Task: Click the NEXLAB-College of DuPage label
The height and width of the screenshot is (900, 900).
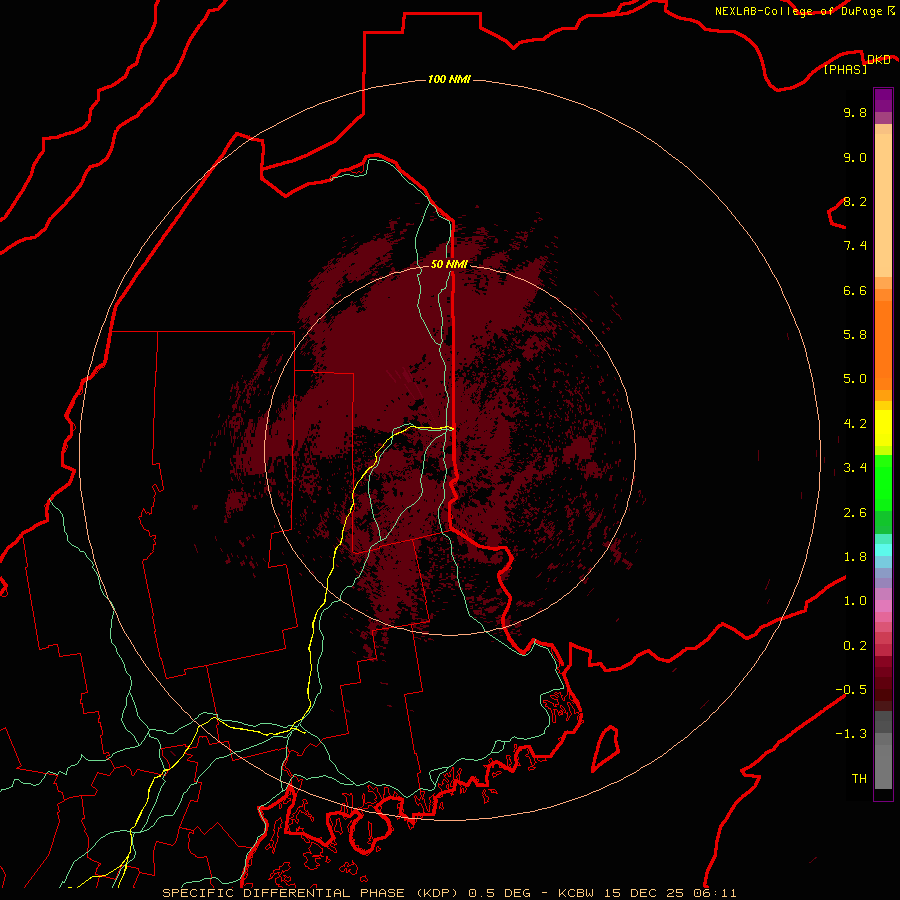Action: (799, 11)
